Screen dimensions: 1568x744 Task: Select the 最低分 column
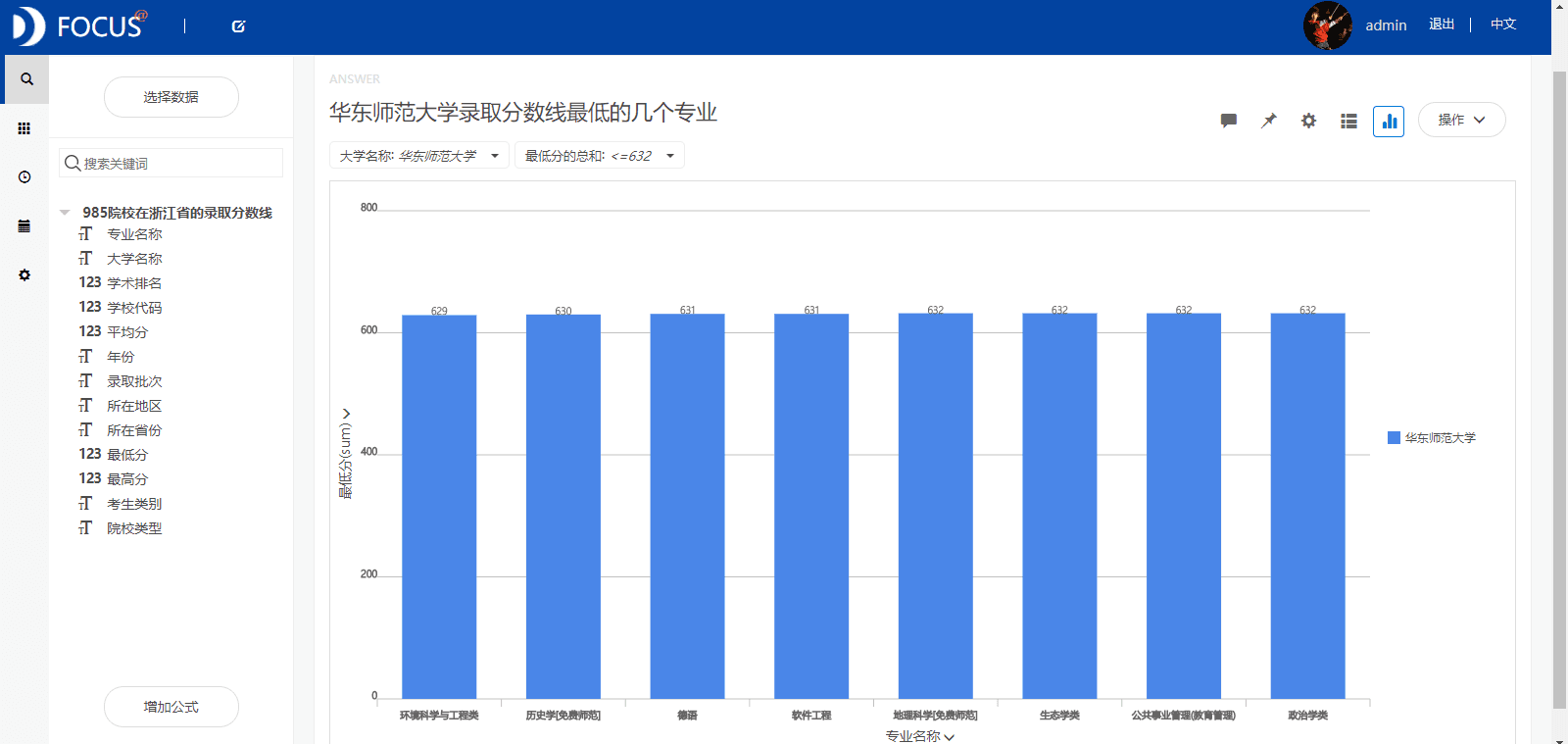[x=127, y=455]
